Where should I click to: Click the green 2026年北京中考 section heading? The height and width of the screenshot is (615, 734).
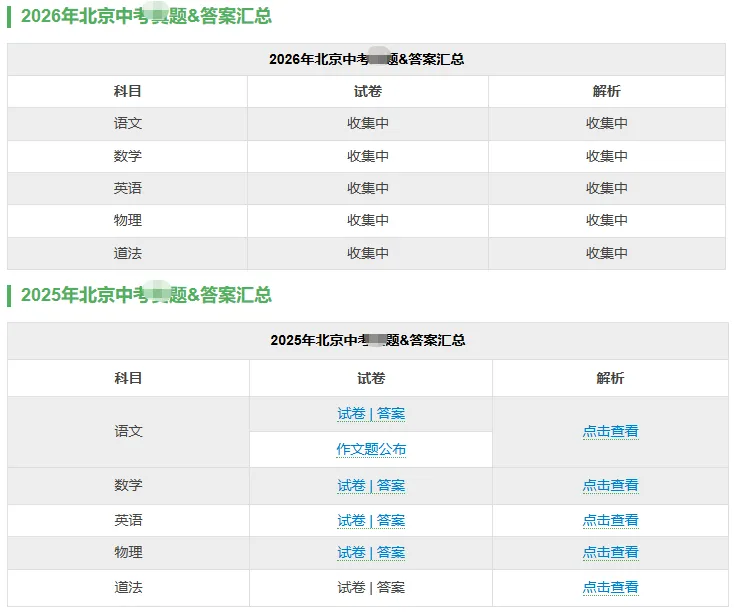tap(146, 16)
